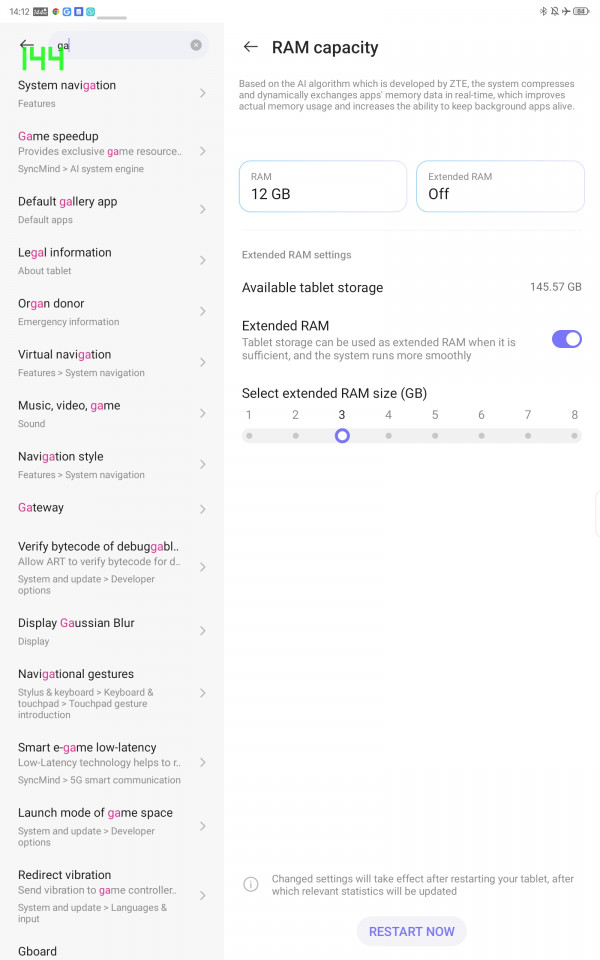
Task: Tap the Extended RAM Off card
Action: pos(500,186)
